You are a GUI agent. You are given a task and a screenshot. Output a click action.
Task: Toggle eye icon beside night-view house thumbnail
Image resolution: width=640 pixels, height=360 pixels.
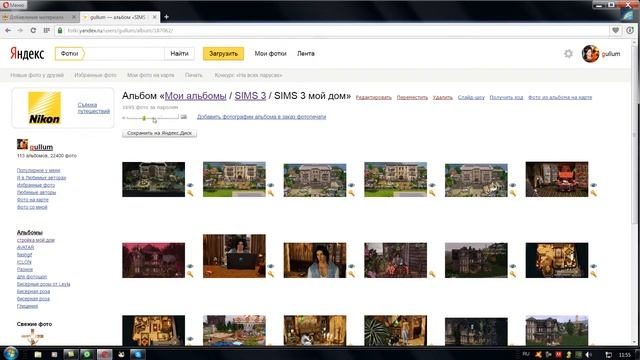(190, 185)
